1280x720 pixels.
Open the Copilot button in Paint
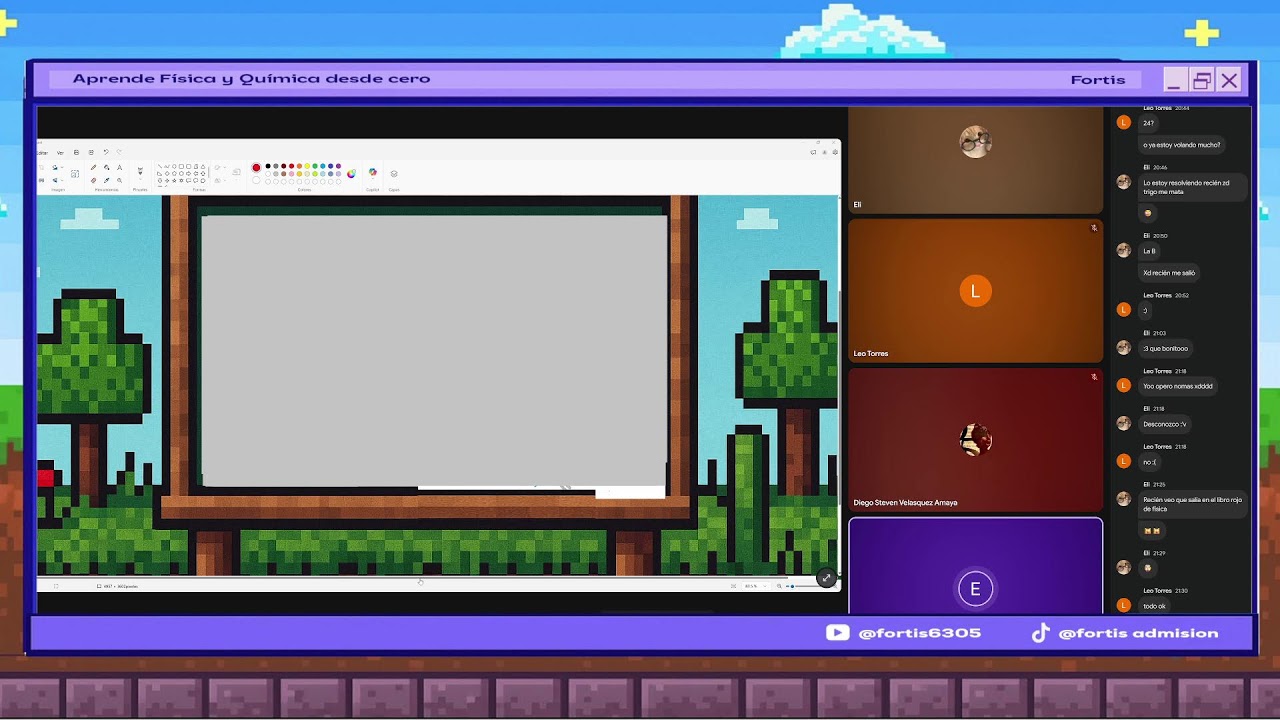tap(373, 173)
